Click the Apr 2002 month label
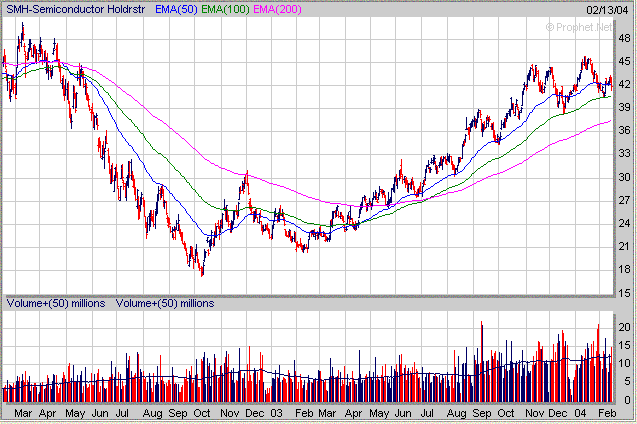 tap(47, 414)
